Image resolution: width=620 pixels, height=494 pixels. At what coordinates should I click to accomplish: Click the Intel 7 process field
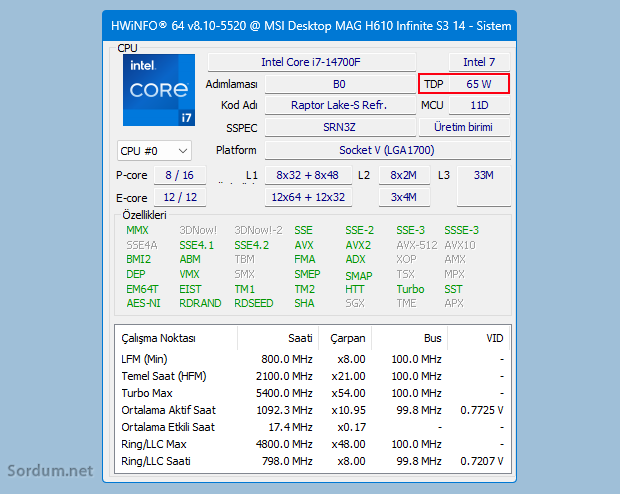479,62
